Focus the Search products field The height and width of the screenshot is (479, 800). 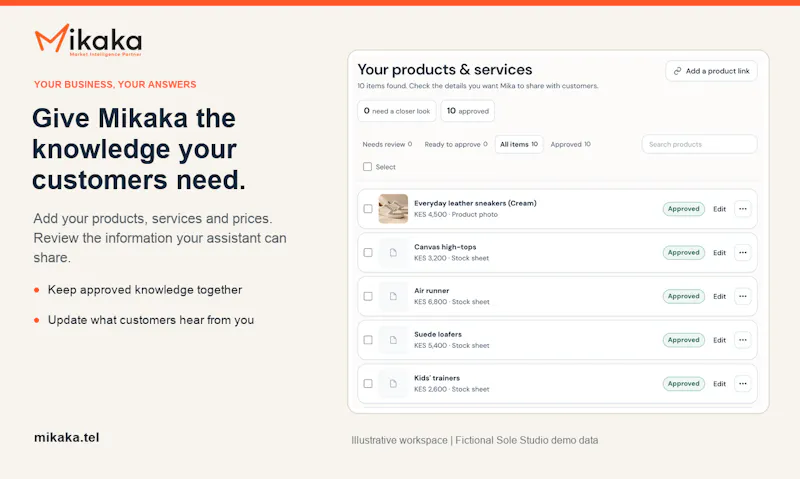coord(699,144)
